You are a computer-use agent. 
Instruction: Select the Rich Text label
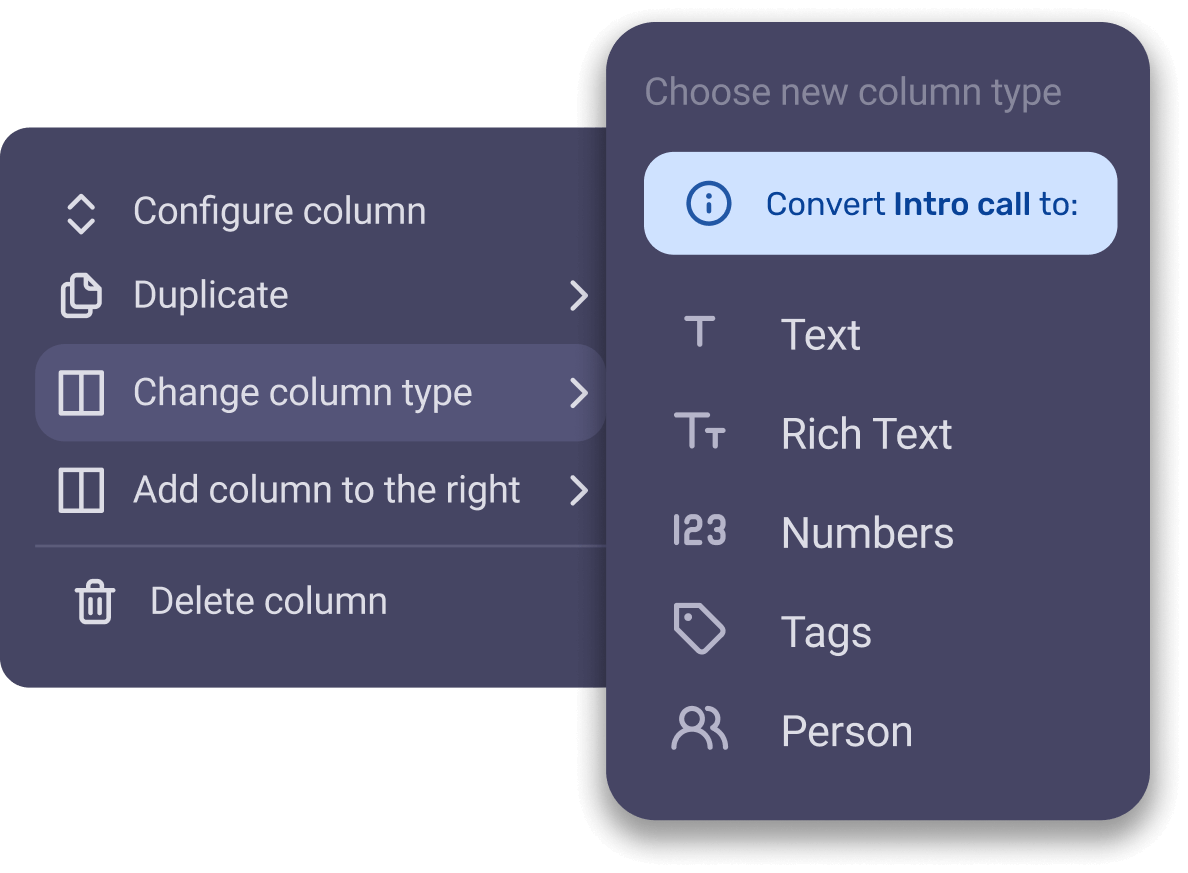[866, 434]
